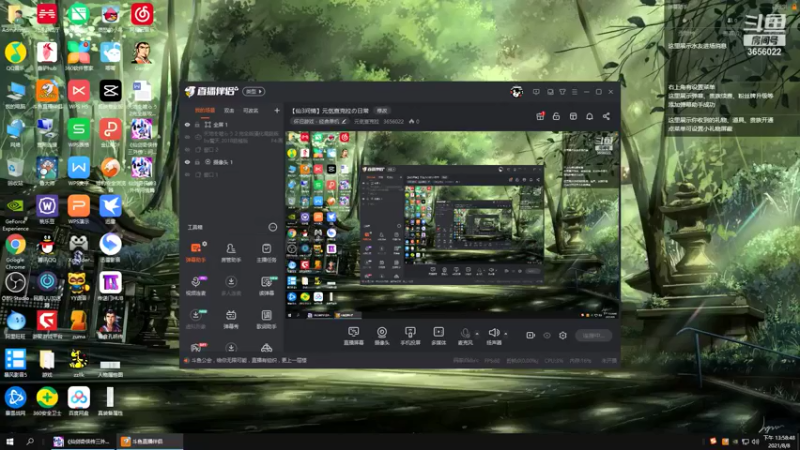Click the unlocked padlock icon above preview

pyautogui.click(x=556, y=116)
